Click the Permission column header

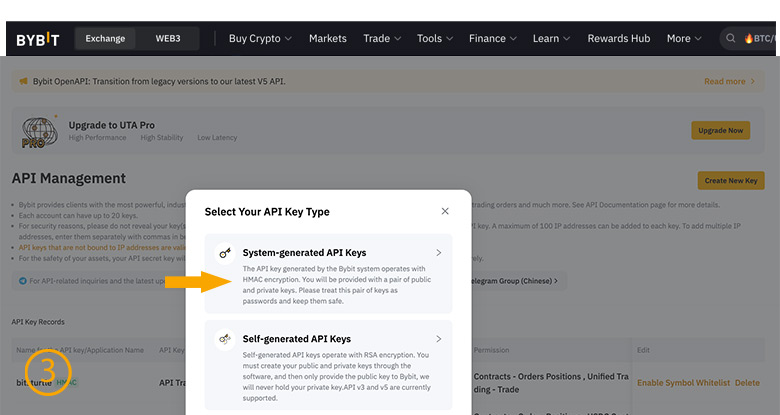491,350
